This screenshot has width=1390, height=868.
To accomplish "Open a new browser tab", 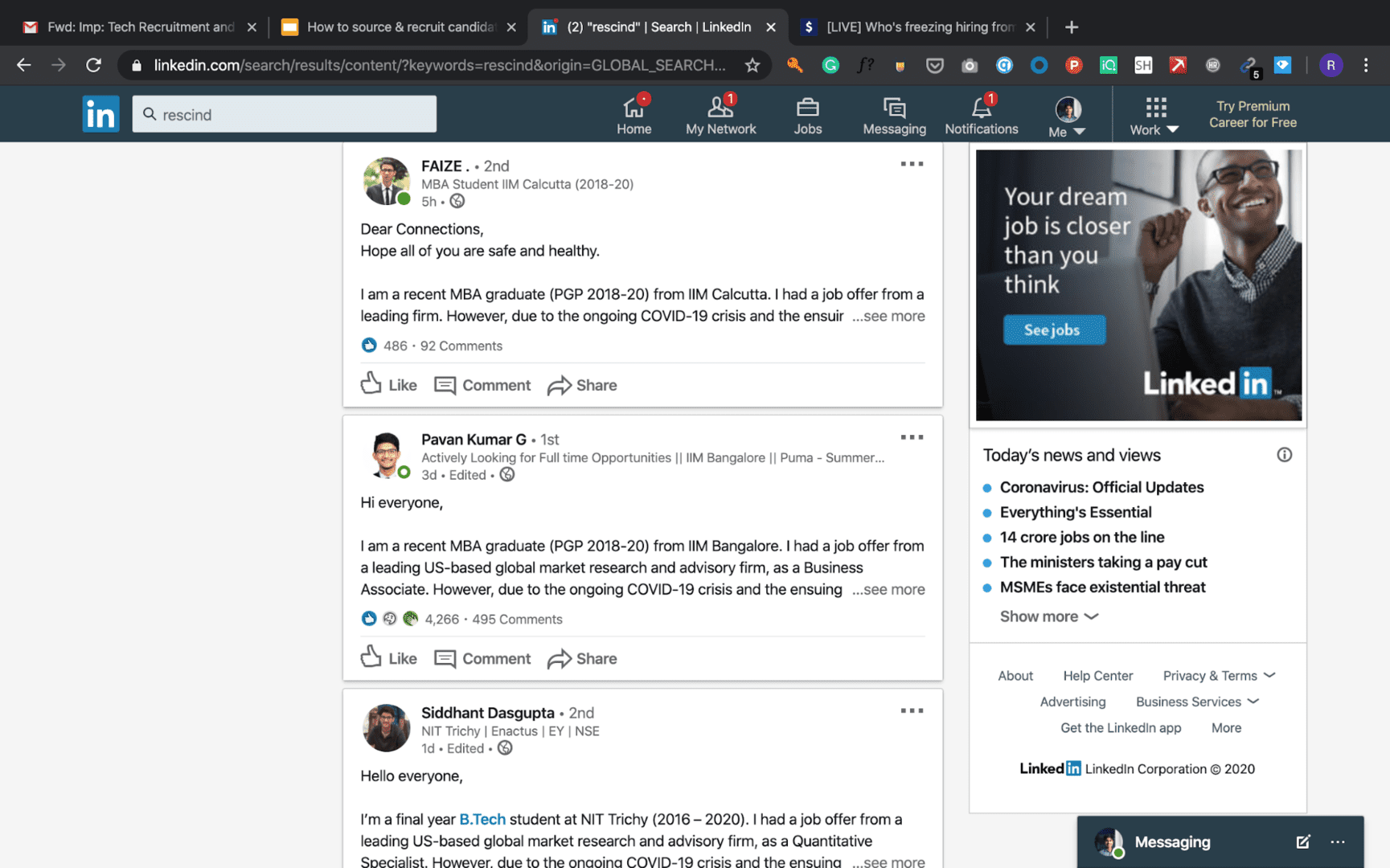I will coord(1071,27).
